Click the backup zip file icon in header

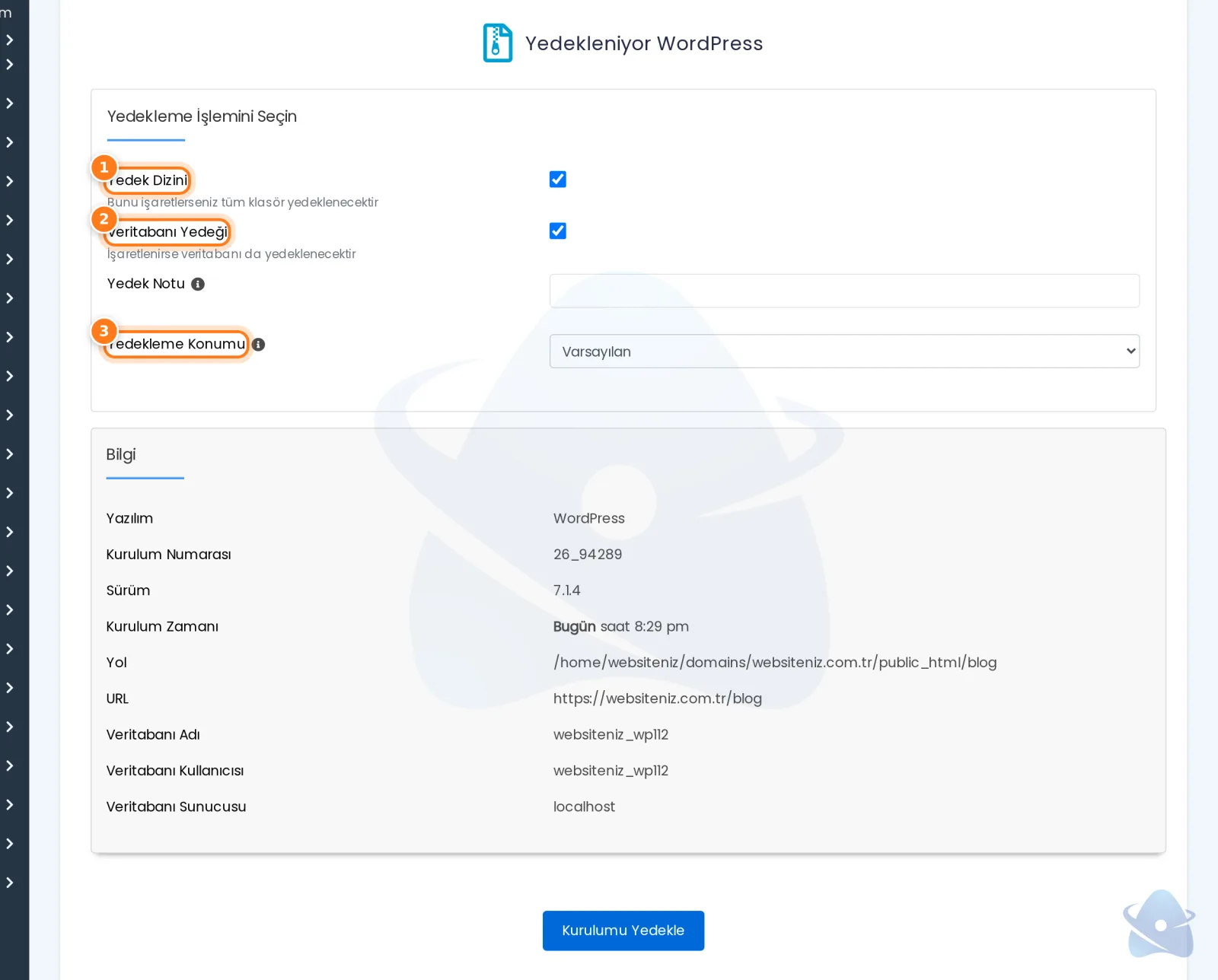[x=498, y=43]
